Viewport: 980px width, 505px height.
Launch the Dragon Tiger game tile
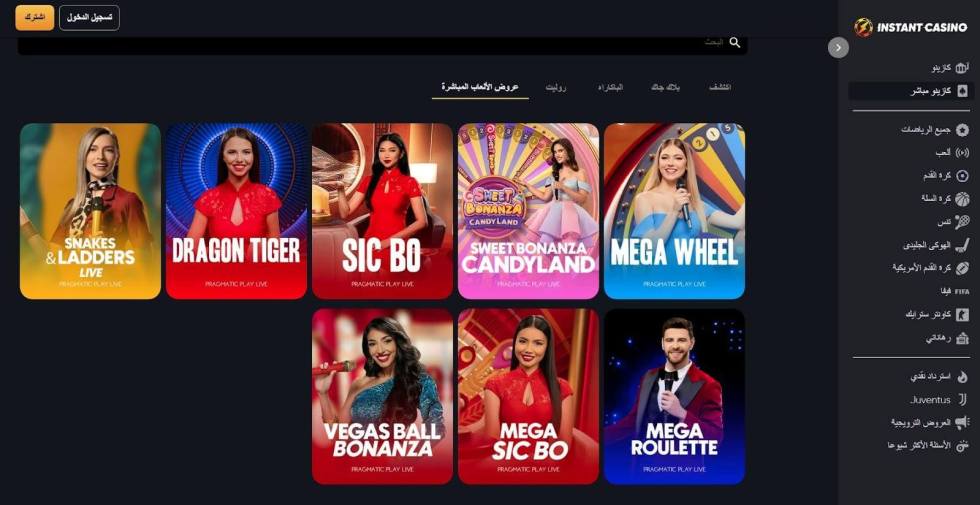pos(236,211)
